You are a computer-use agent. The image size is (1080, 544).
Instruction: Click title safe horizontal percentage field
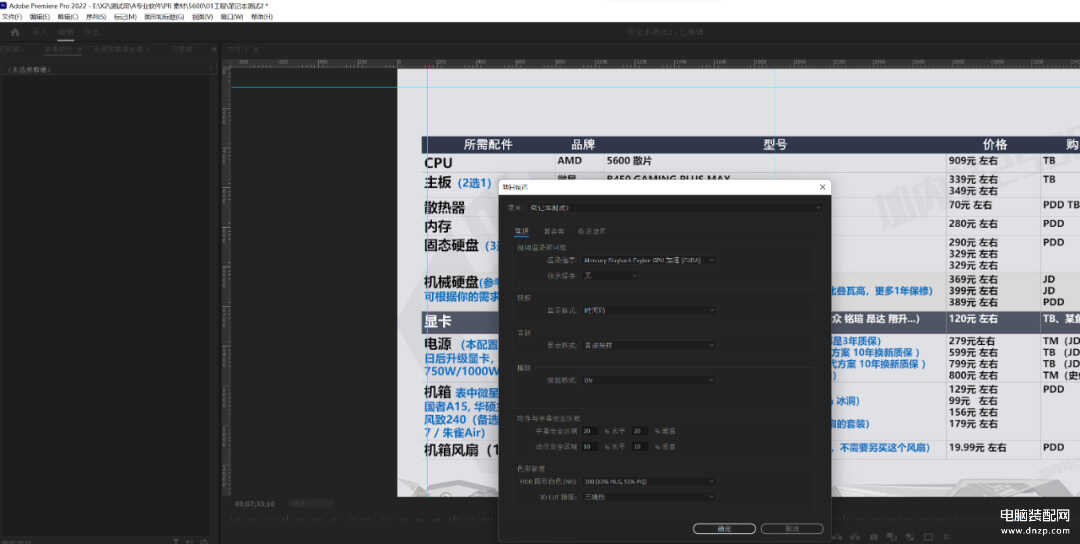click(590, 431)
